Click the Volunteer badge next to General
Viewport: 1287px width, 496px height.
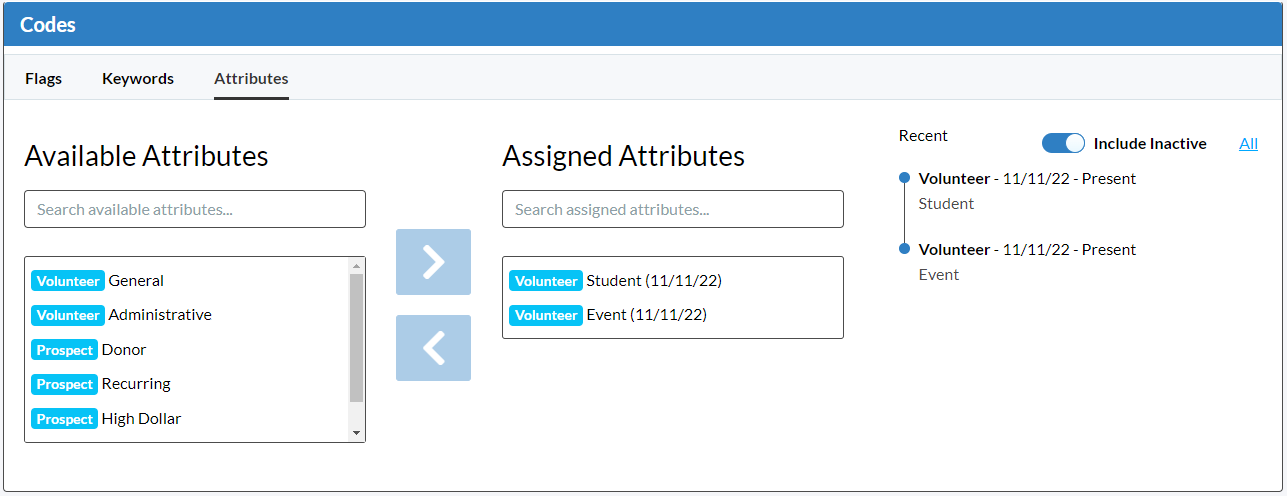pos(68,281)
